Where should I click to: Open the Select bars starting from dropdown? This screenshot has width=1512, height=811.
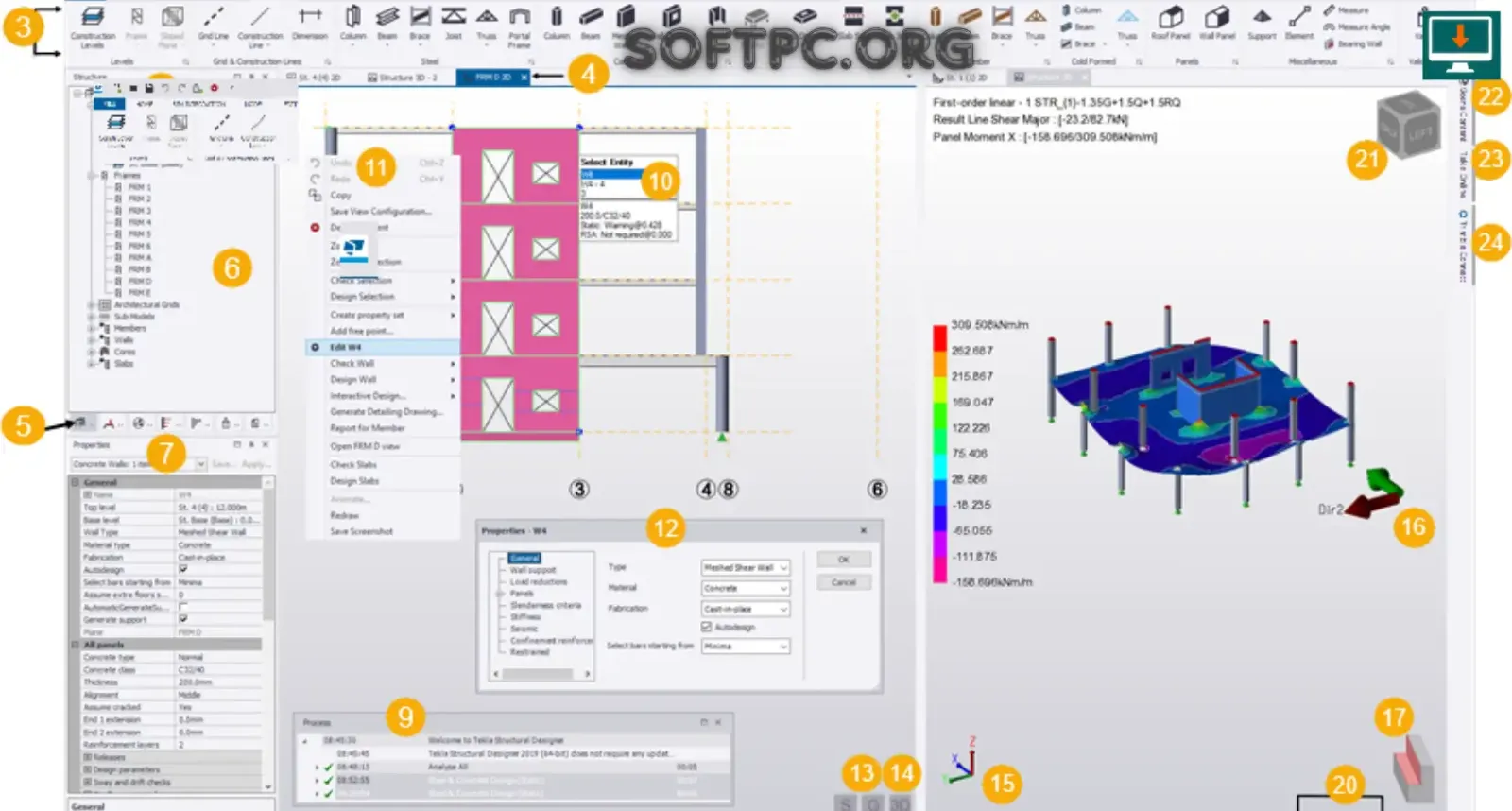point(745,647)
